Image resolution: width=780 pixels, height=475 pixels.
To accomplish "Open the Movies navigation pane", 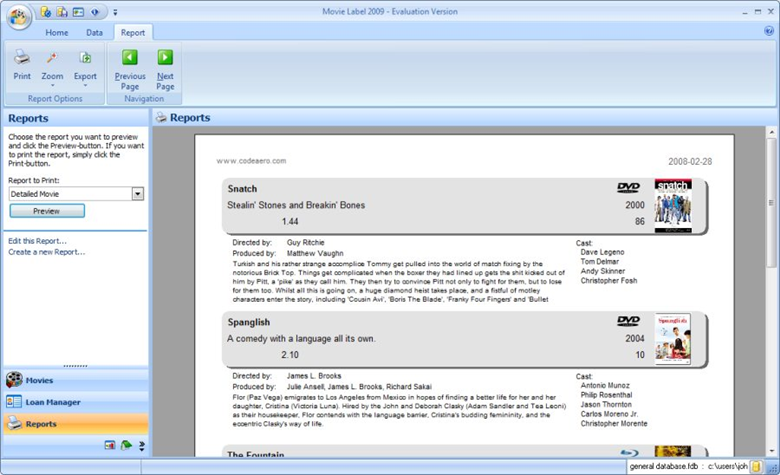I will coord(76,380).
